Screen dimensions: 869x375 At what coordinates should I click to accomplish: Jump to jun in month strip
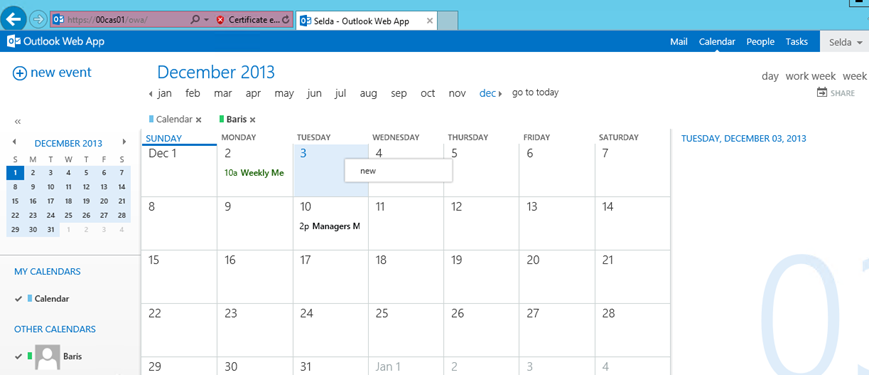pos(314,94)
